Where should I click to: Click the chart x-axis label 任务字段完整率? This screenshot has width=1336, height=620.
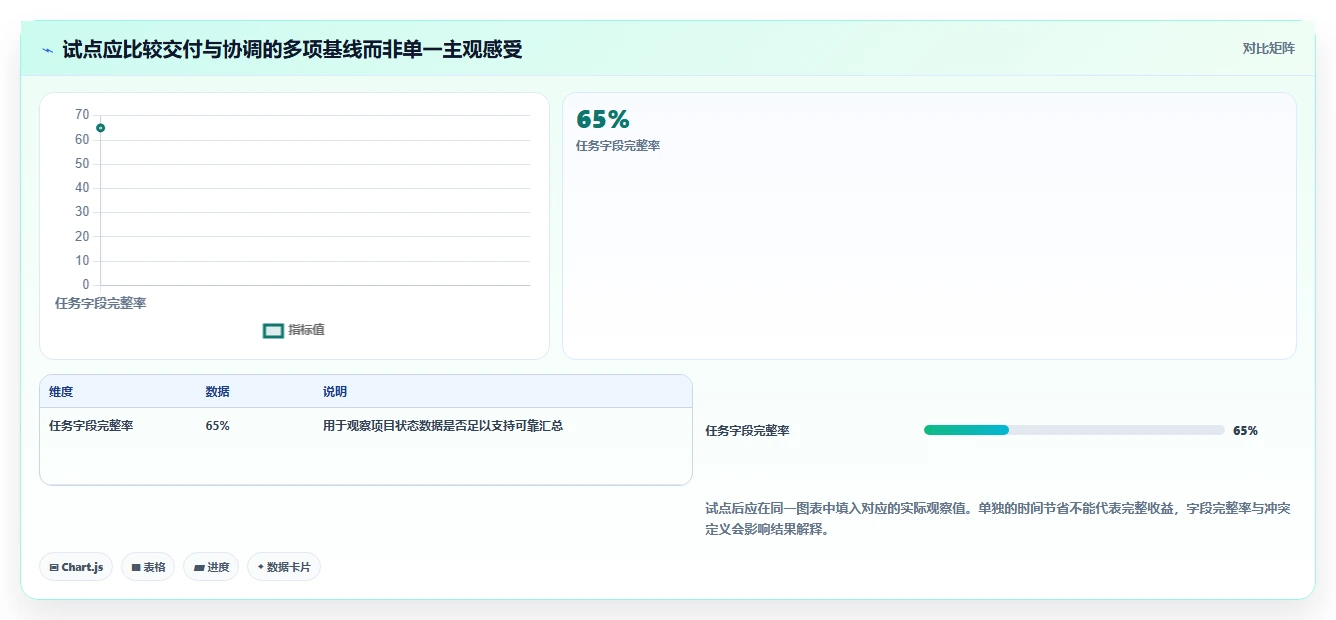[100, 303]
